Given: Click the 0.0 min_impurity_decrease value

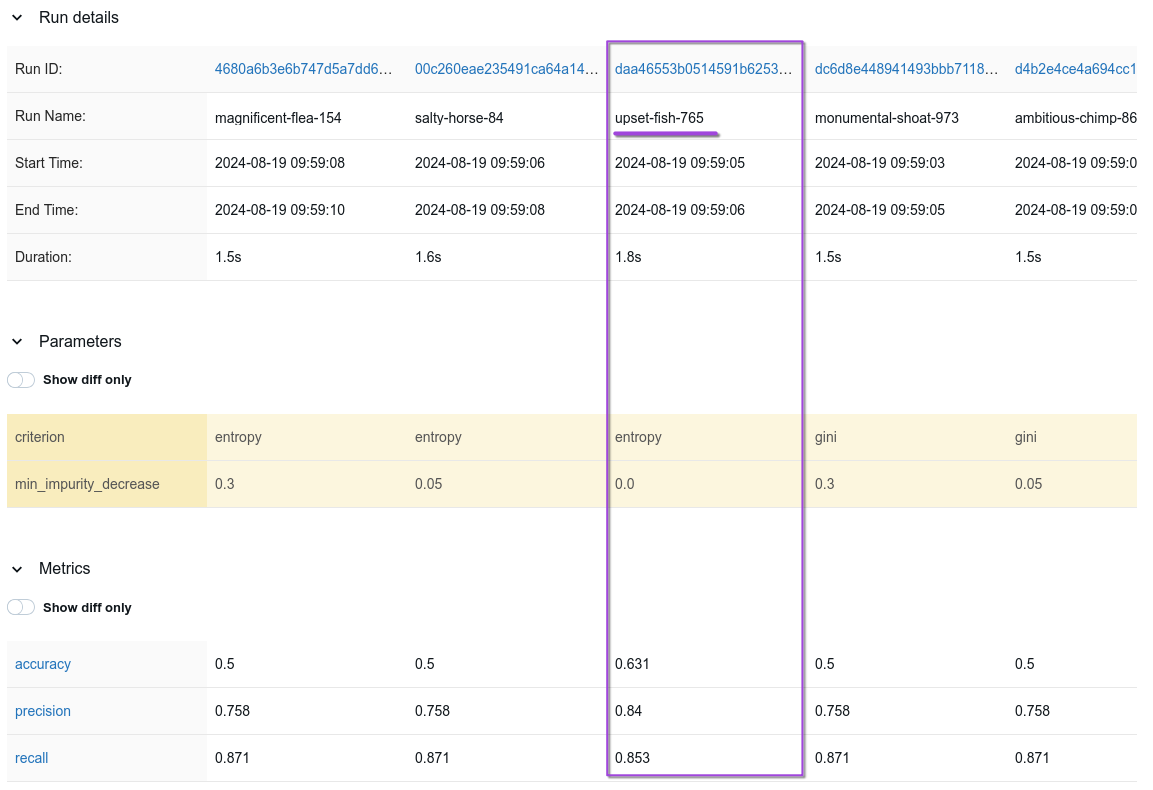Looking at the screenshot, I should [x=624, y=484].
